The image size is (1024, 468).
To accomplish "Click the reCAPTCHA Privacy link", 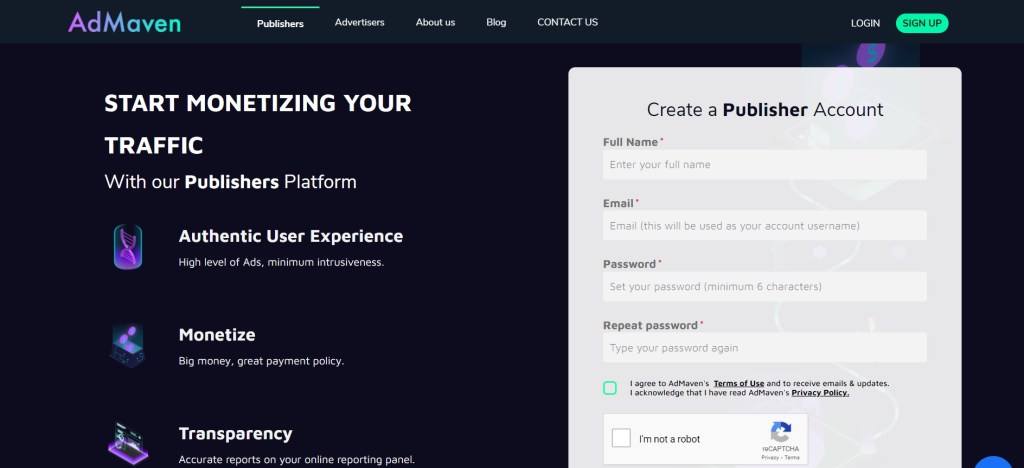I will 770,458.
